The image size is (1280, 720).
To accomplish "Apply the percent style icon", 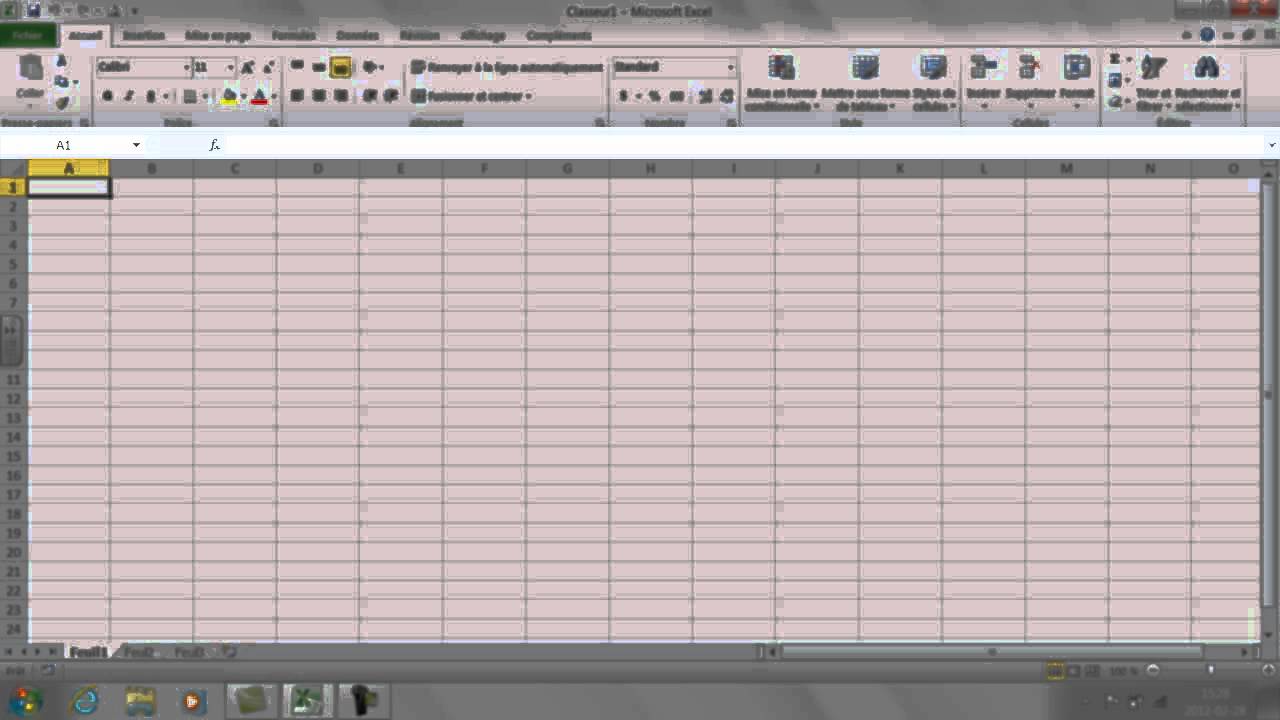I will coord(654,96).
